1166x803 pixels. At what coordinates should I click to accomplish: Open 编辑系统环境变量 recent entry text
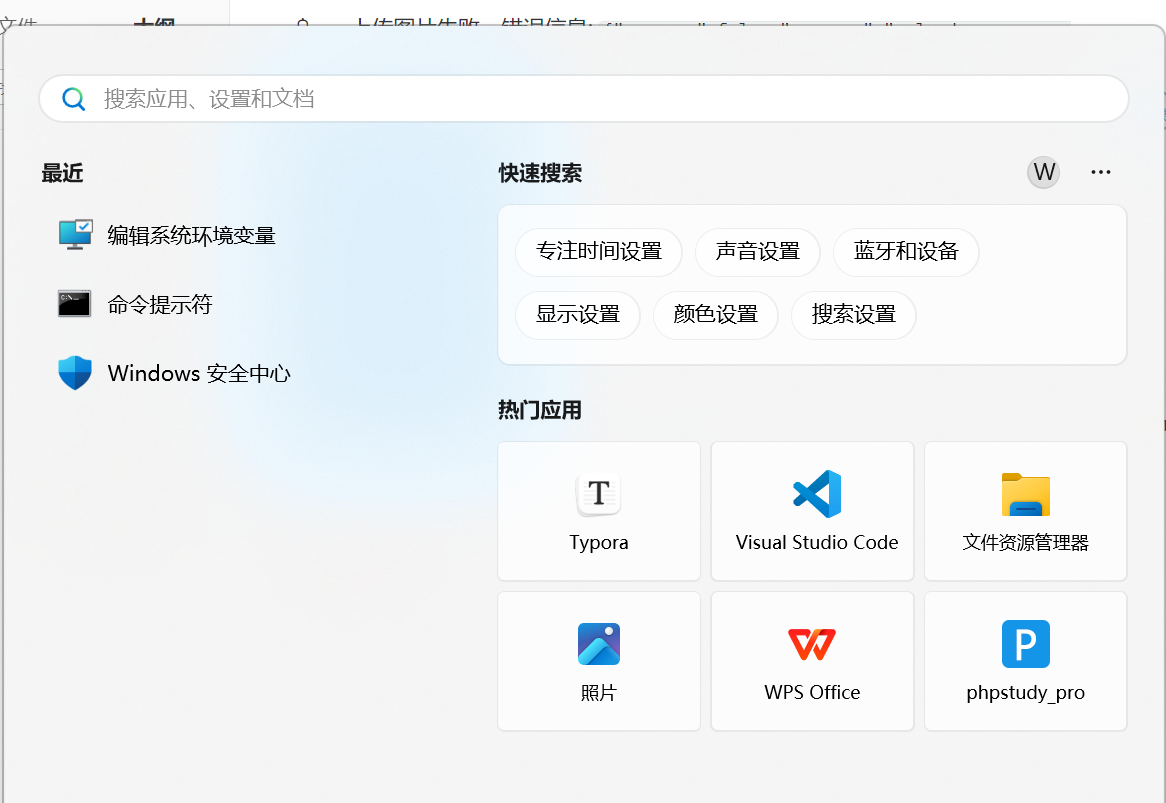[191, 236]
